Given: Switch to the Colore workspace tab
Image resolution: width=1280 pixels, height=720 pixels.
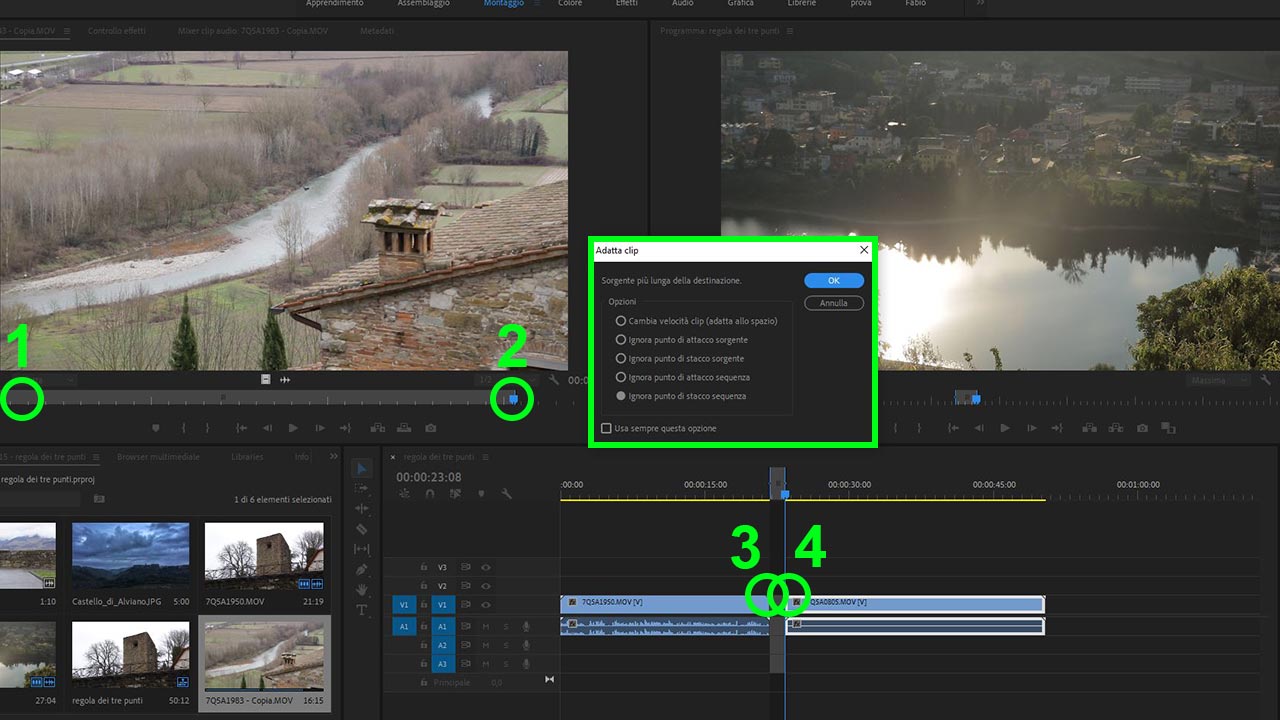Looking at the screenshot, I should click(x=569, y=4).
